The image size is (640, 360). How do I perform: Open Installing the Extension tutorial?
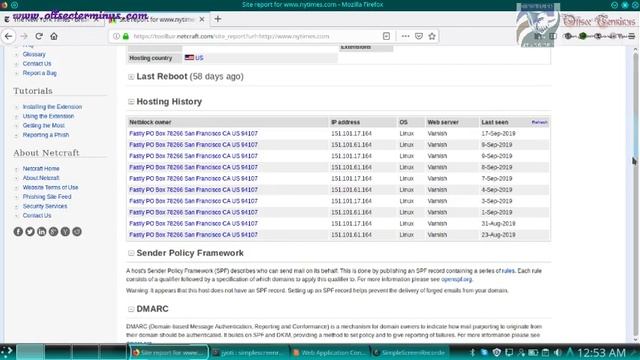52,107
